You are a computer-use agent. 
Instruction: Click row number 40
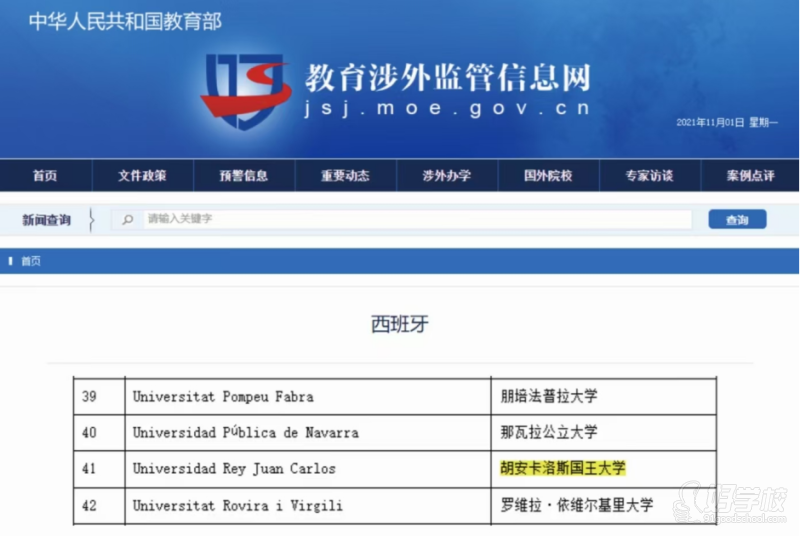coord(89,433)
